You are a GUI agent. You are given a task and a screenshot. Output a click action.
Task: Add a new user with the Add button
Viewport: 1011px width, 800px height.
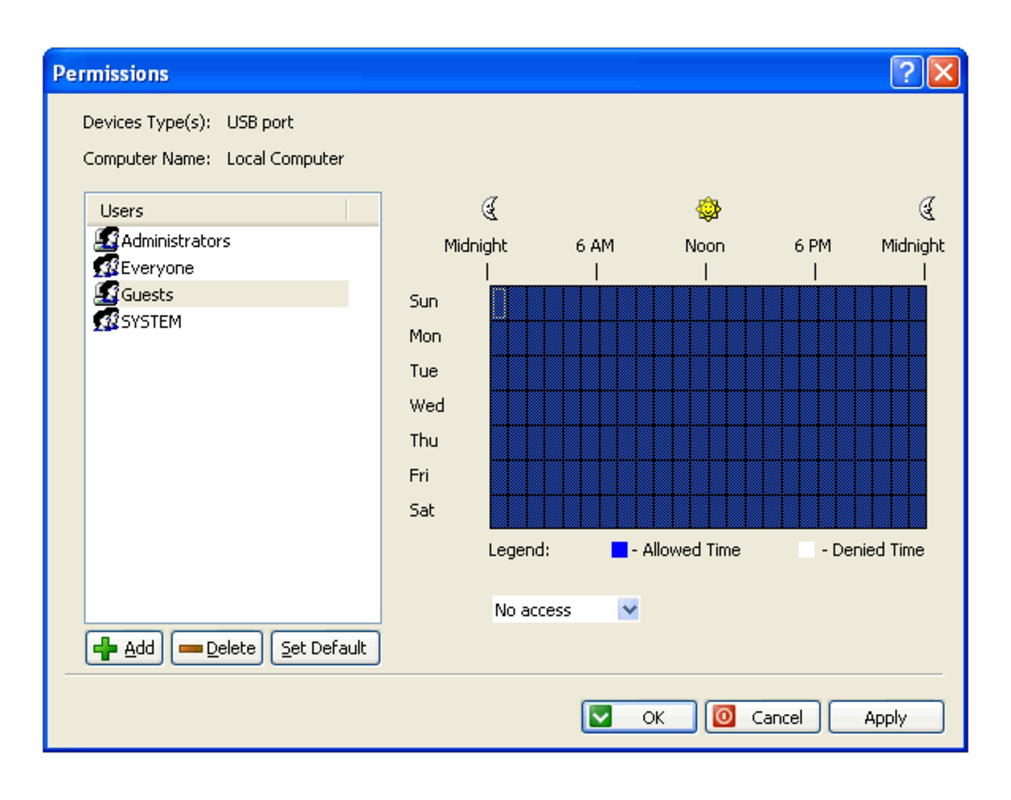click(124, 648)
